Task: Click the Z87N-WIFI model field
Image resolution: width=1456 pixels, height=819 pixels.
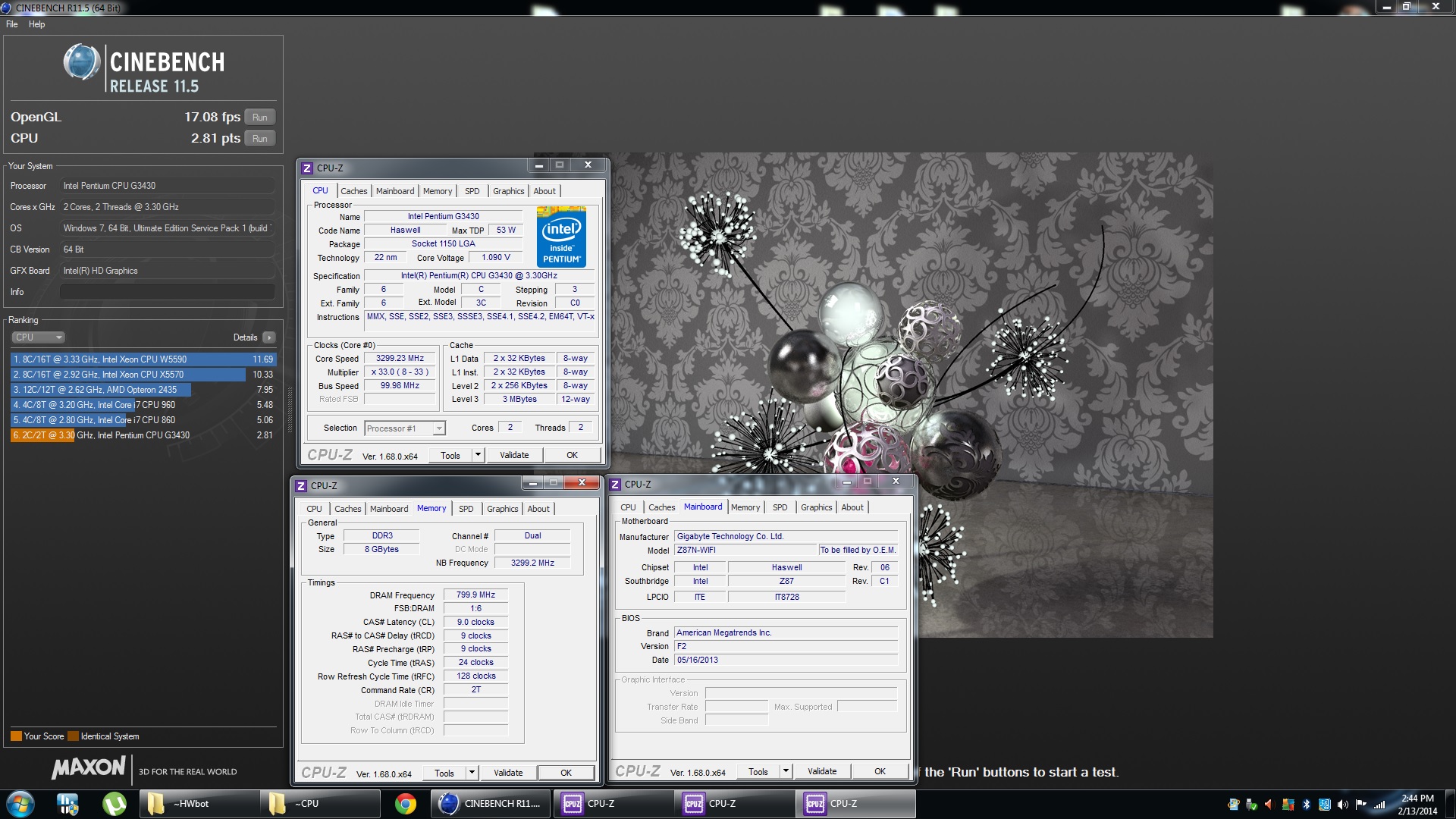Action: [x=745, y=551]
